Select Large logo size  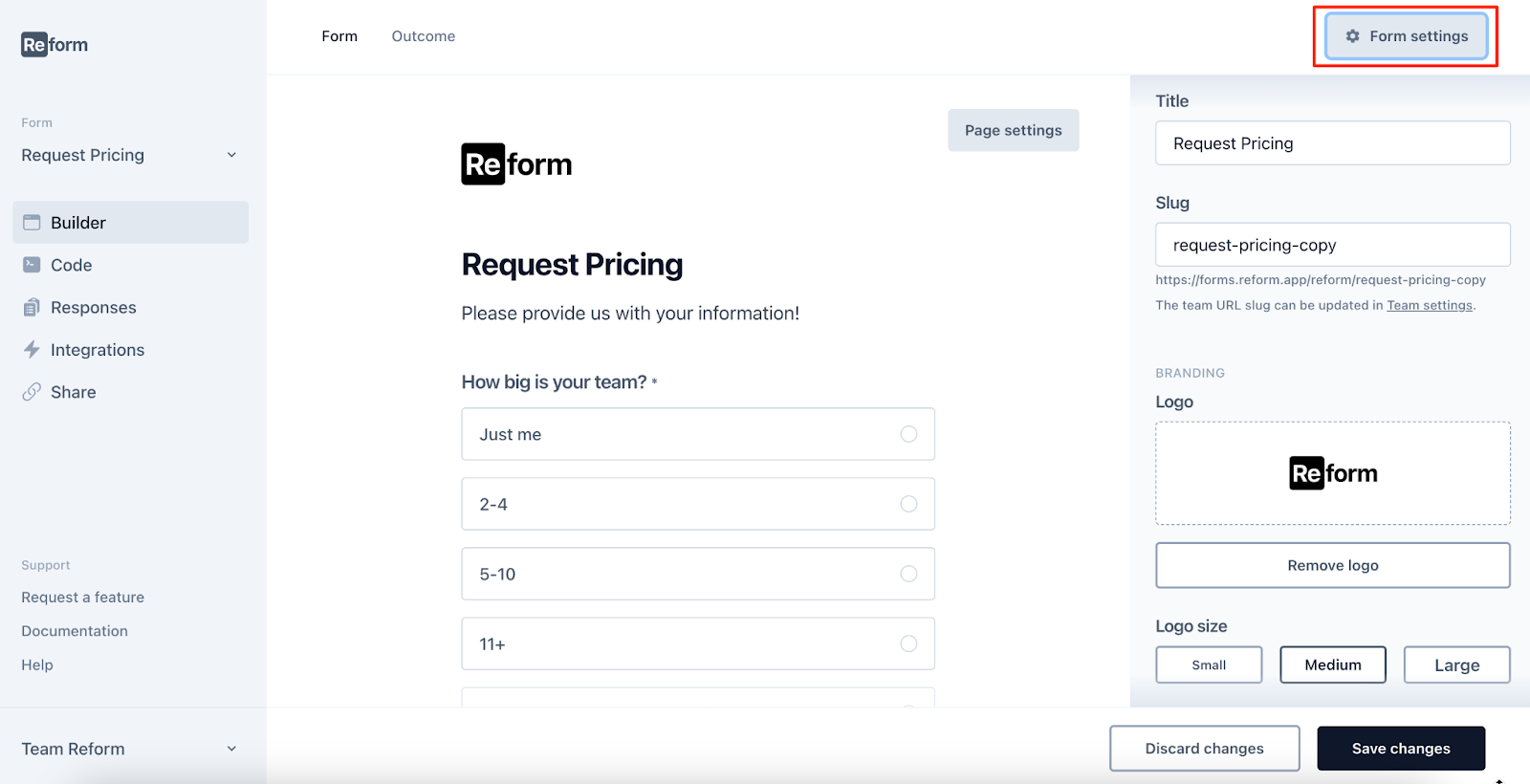click(1456, 665)
